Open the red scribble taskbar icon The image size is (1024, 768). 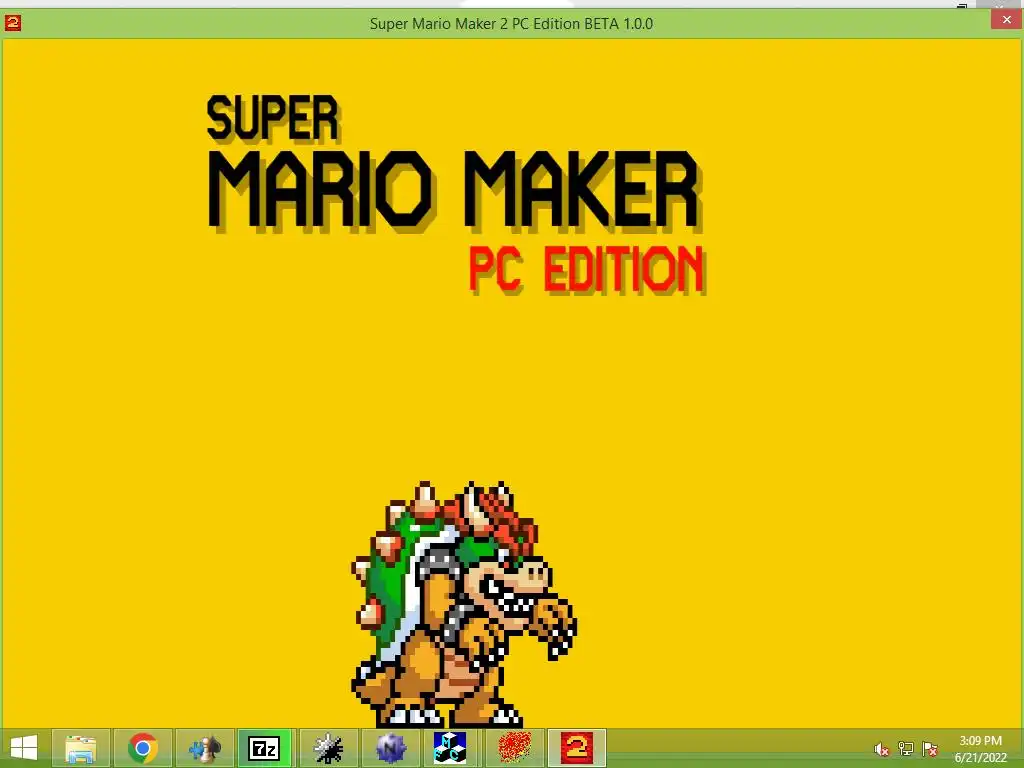[515, 748]
